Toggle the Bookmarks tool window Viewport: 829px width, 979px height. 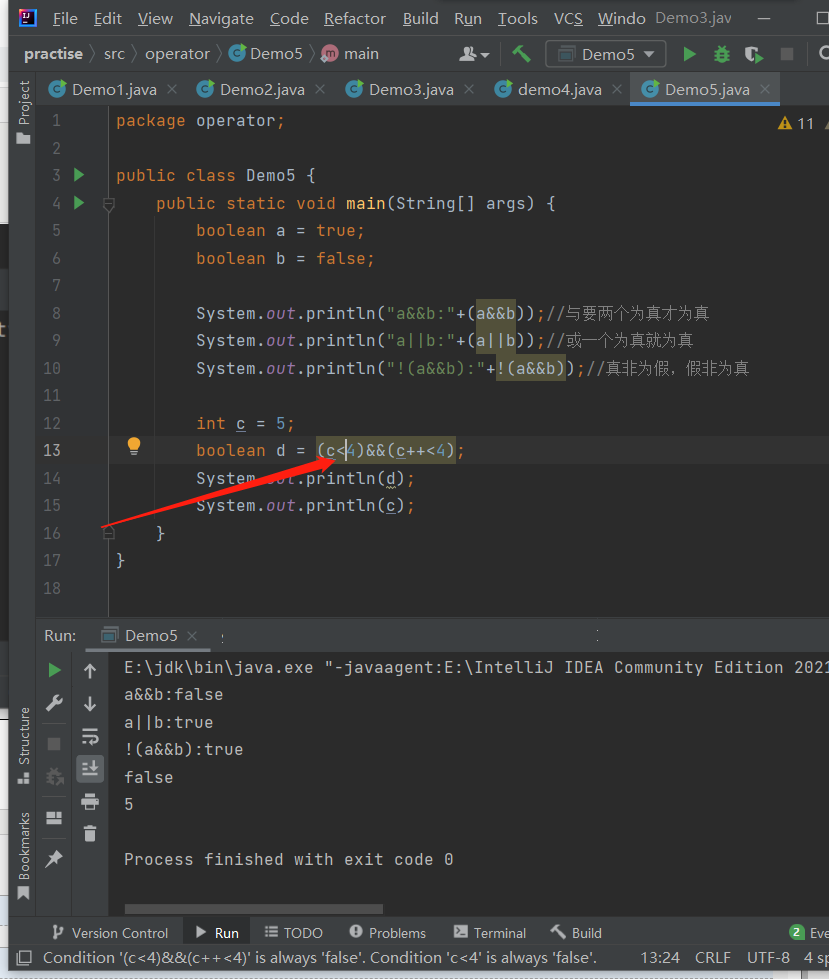(24, 855)
